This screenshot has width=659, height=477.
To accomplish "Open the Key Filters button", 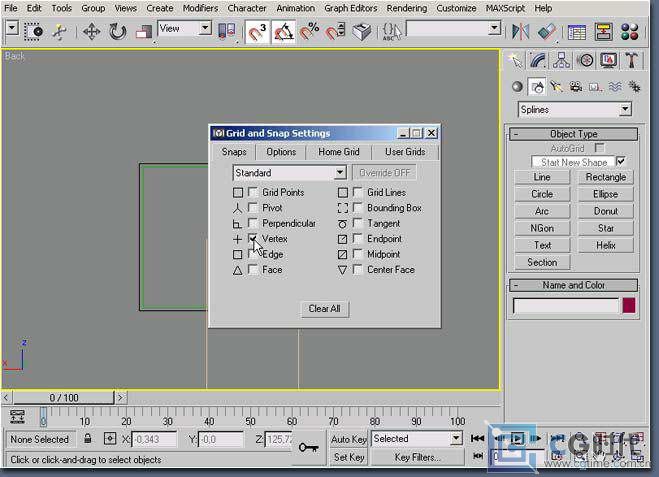I will [x=417, y=457].
